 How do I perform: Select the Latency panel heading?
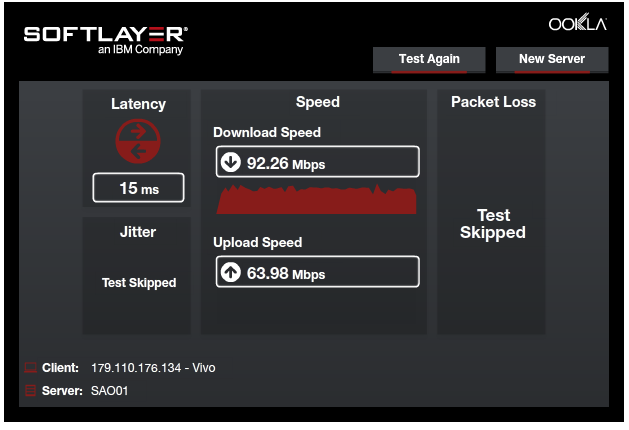coord(138,104)
